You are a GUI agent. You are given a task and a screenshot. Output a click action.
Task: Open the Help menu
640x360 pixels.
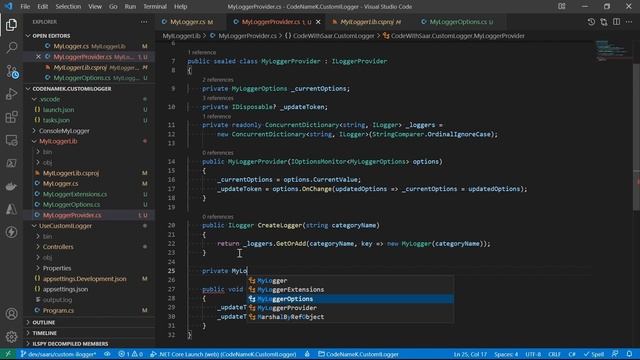click(x=180, y=7)
